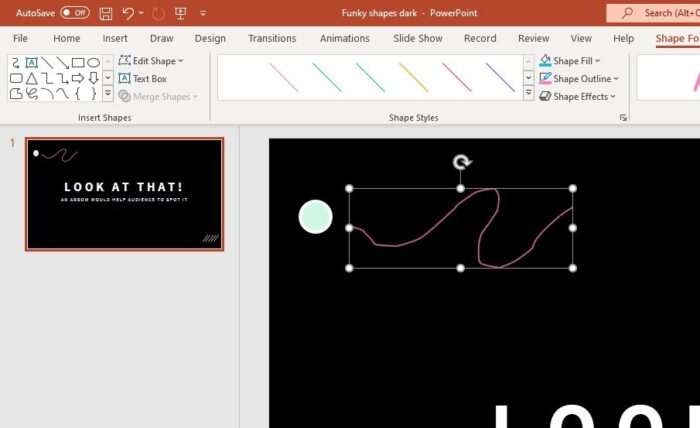The image size is (700, 428).
Task: Switch to the Slide Show tab
Action: (417, 38)
